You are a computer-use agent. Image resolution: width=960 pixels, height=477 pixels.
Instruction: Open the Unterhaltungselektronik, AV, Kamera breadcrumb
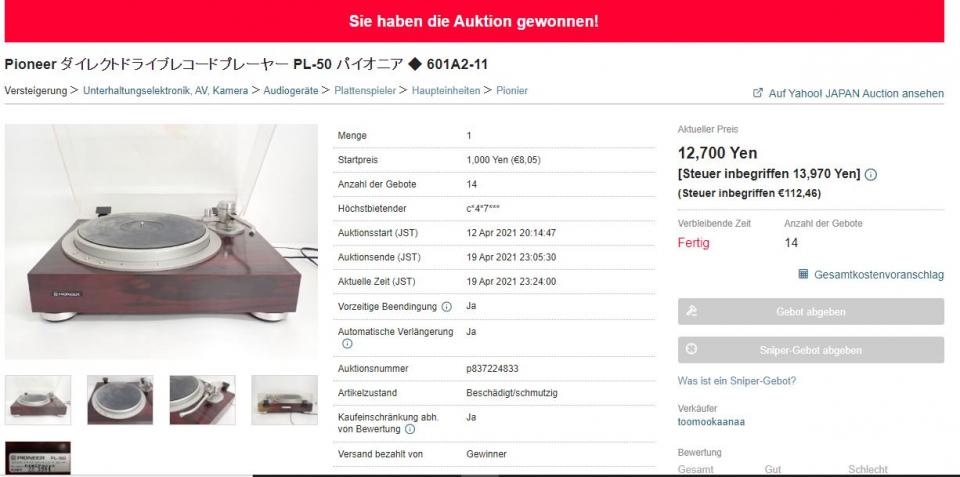165,91
